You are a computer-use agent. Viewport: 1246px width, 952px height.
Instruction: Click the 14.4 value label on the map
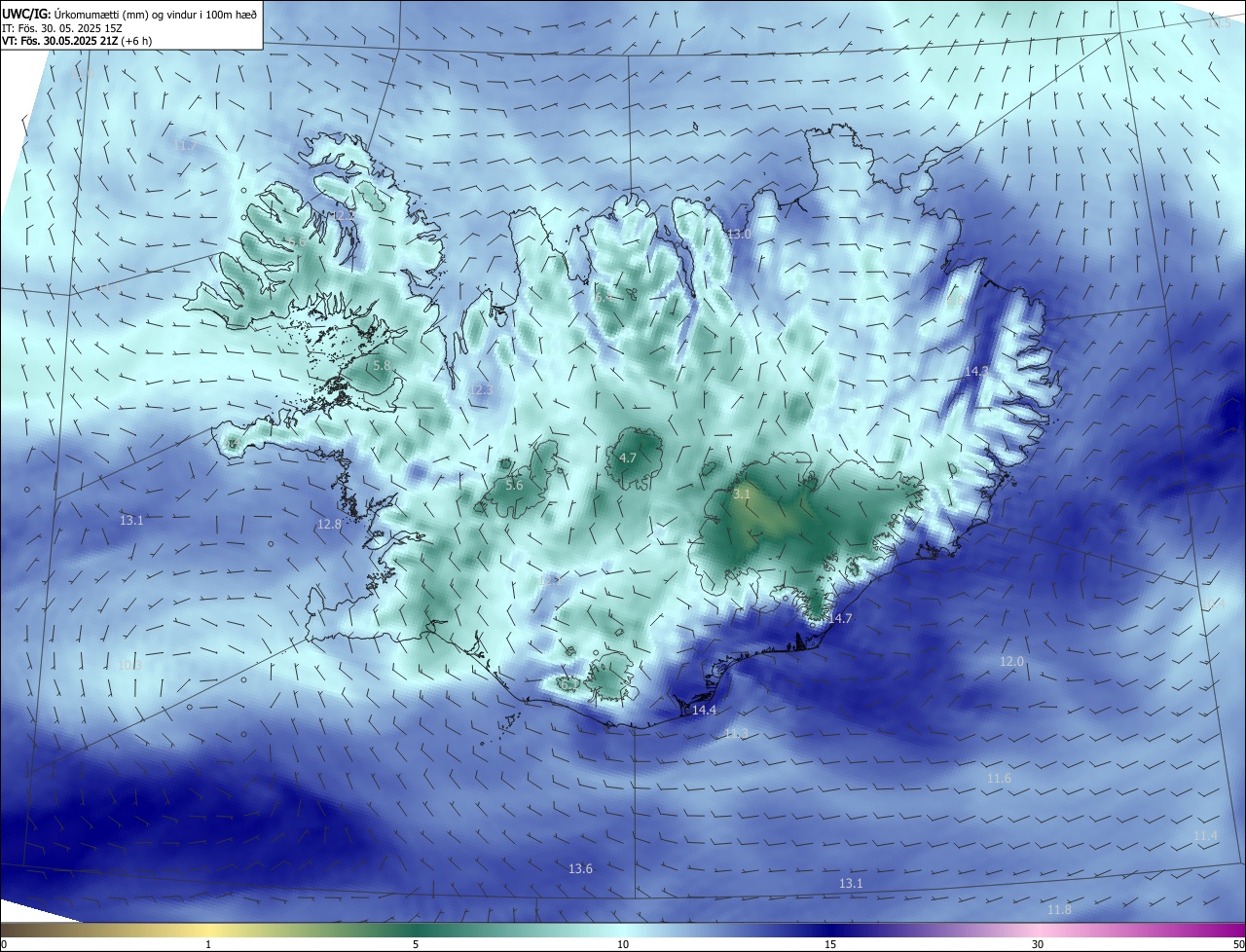tap(704, 711)
